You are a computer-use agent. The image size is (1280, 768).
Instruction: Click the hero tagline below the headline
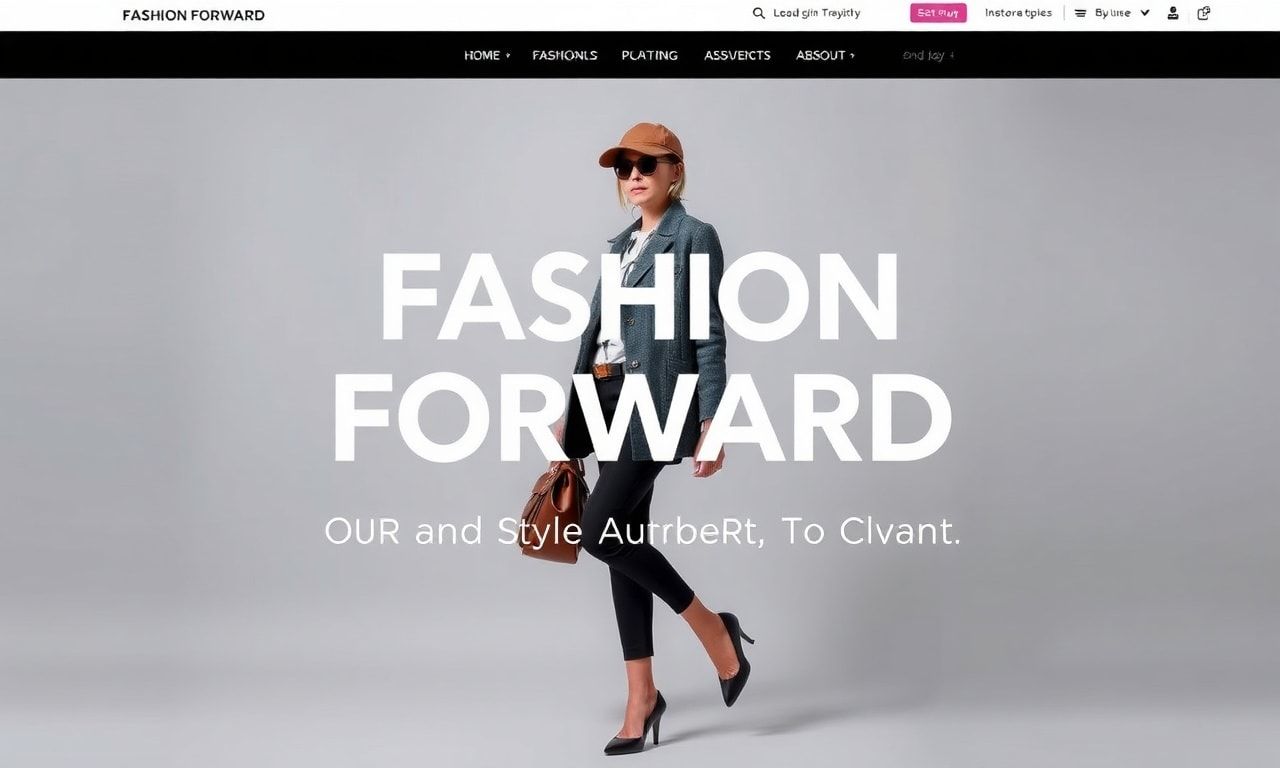click(x=642, y=531)
